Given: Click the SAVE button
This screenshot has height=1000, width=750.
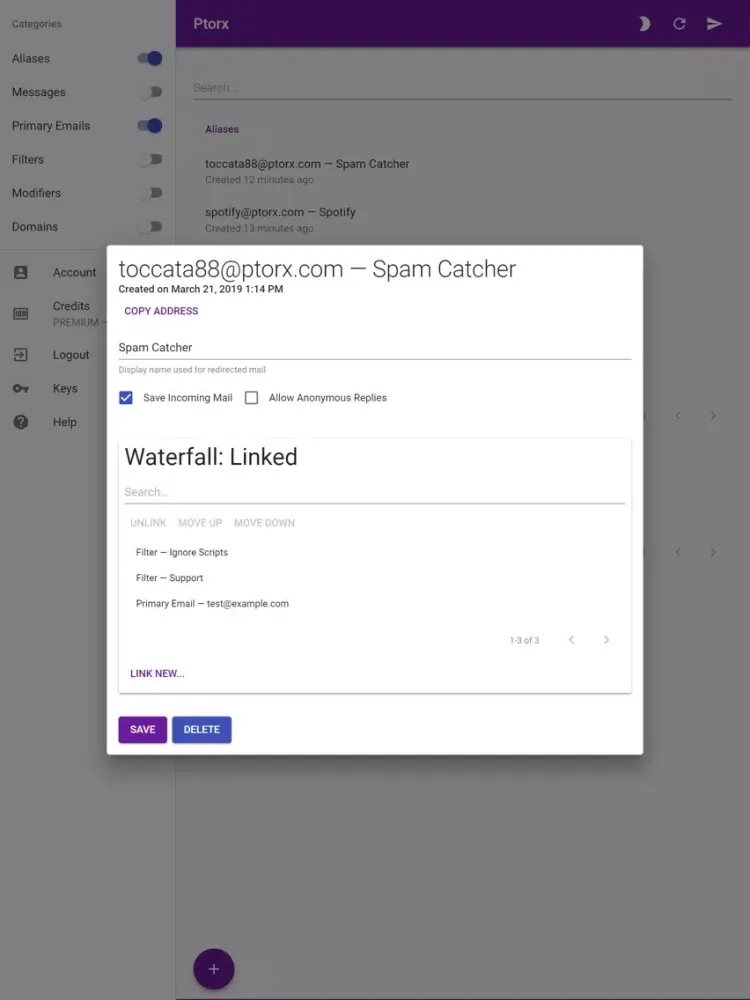Looking at the screenshot, I should tap(143, 730).
